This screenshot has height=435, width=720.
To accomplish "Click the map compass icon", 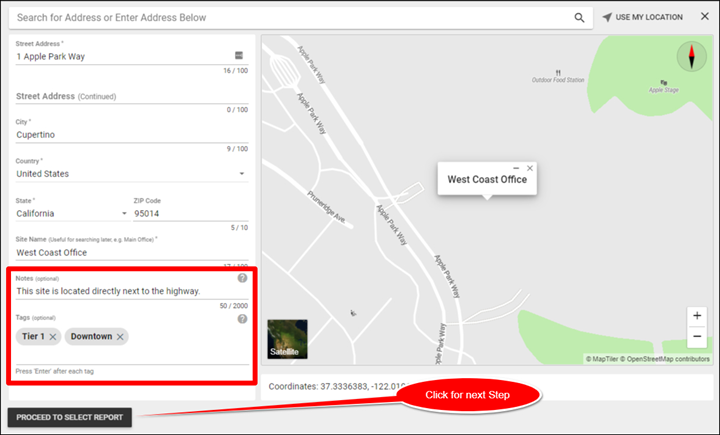I will (691, 57).
